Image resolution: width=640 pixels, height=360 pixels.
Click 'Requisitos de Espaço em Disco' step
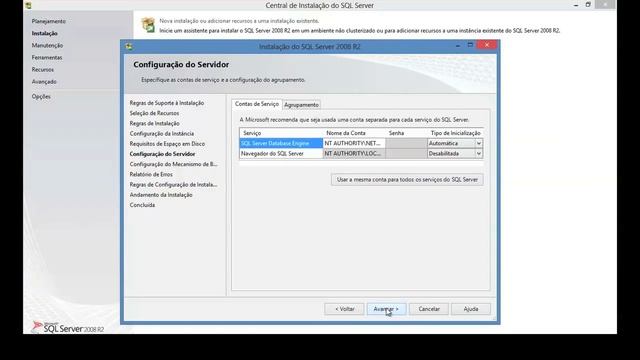click(x=167, y=144)
